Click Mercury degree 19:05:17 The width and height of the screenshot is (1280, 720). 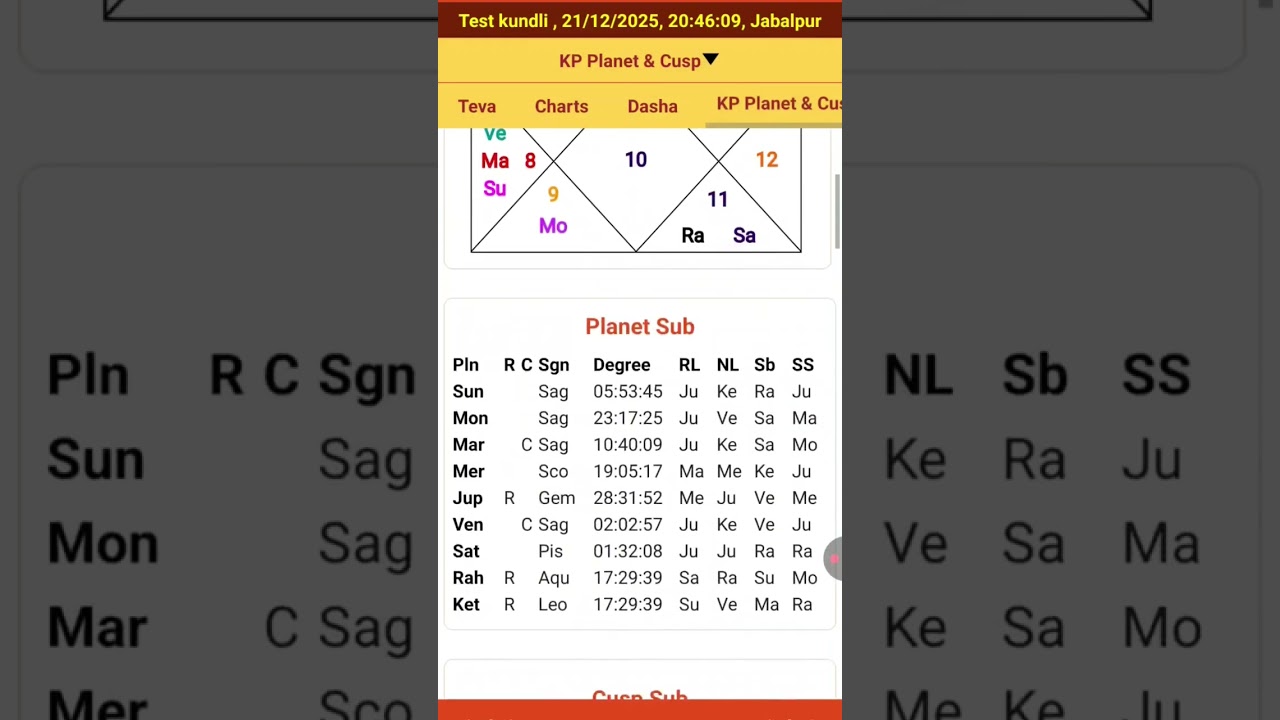point(628,471)
